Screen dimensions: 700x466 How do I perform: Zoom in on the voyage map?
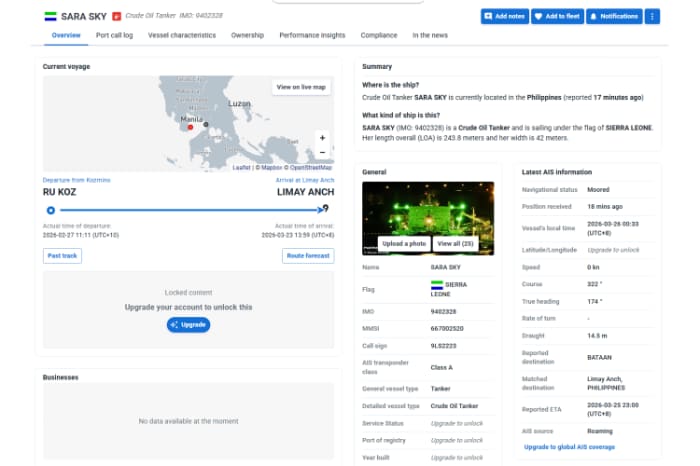[x=322, y=138]
